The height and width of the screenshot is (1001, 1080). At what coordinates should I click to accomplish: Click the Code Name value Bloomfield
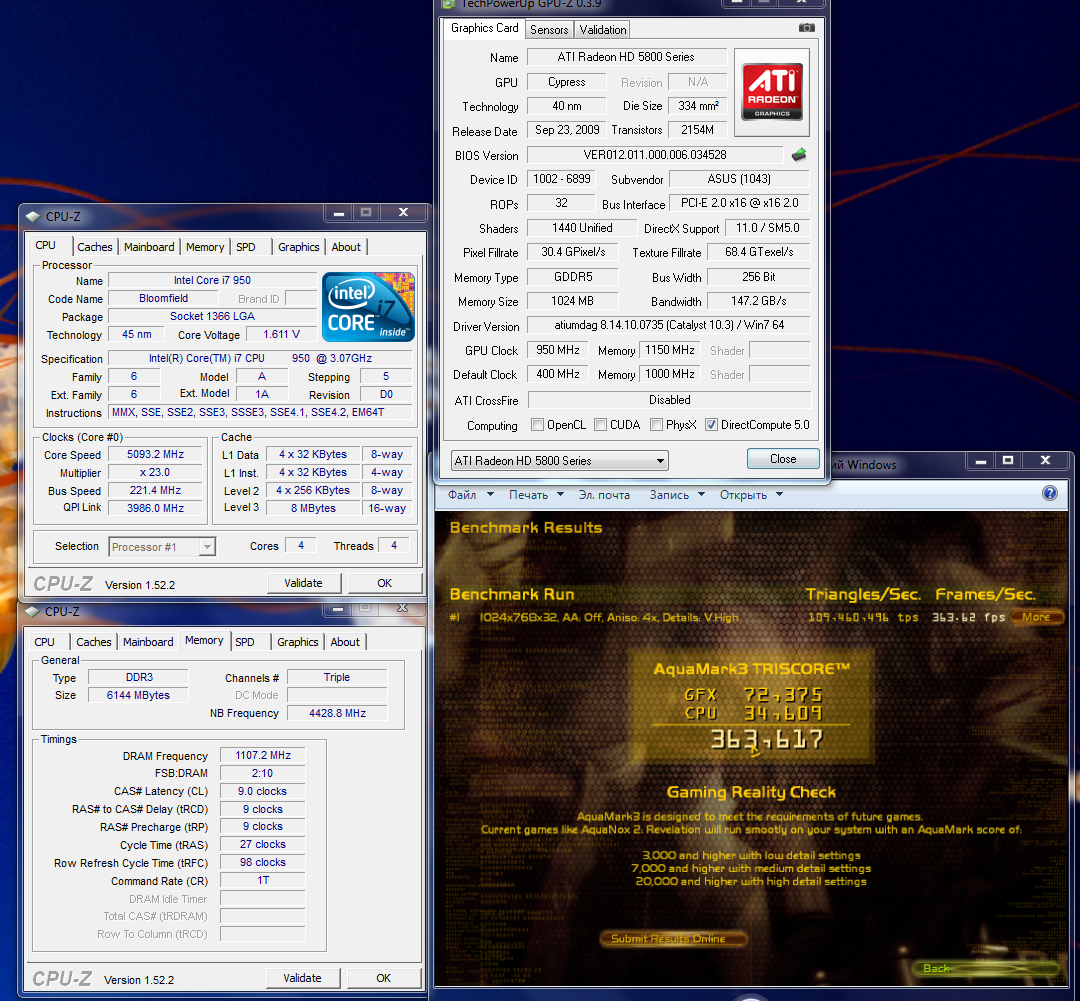point(163,298)
